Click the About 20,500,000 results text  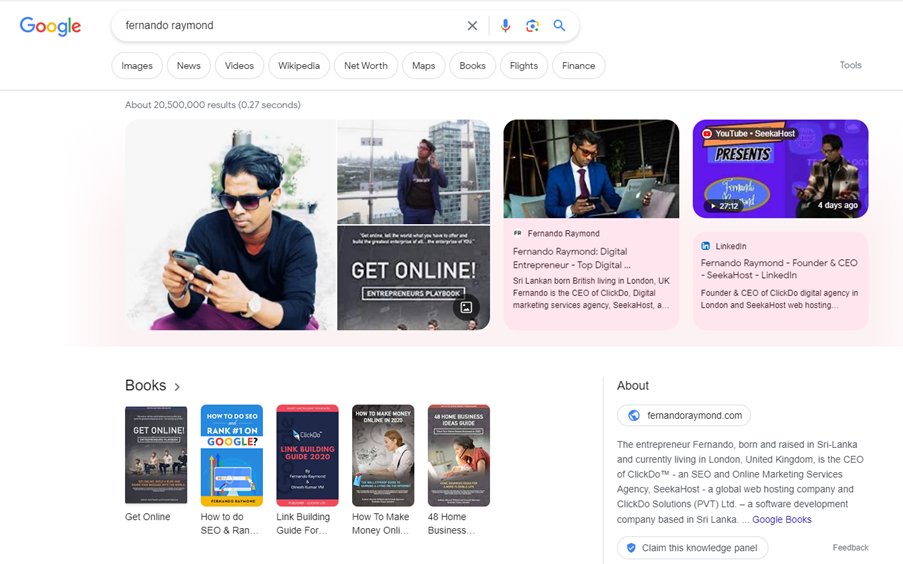pyautogui.click(x=213, y=105)
